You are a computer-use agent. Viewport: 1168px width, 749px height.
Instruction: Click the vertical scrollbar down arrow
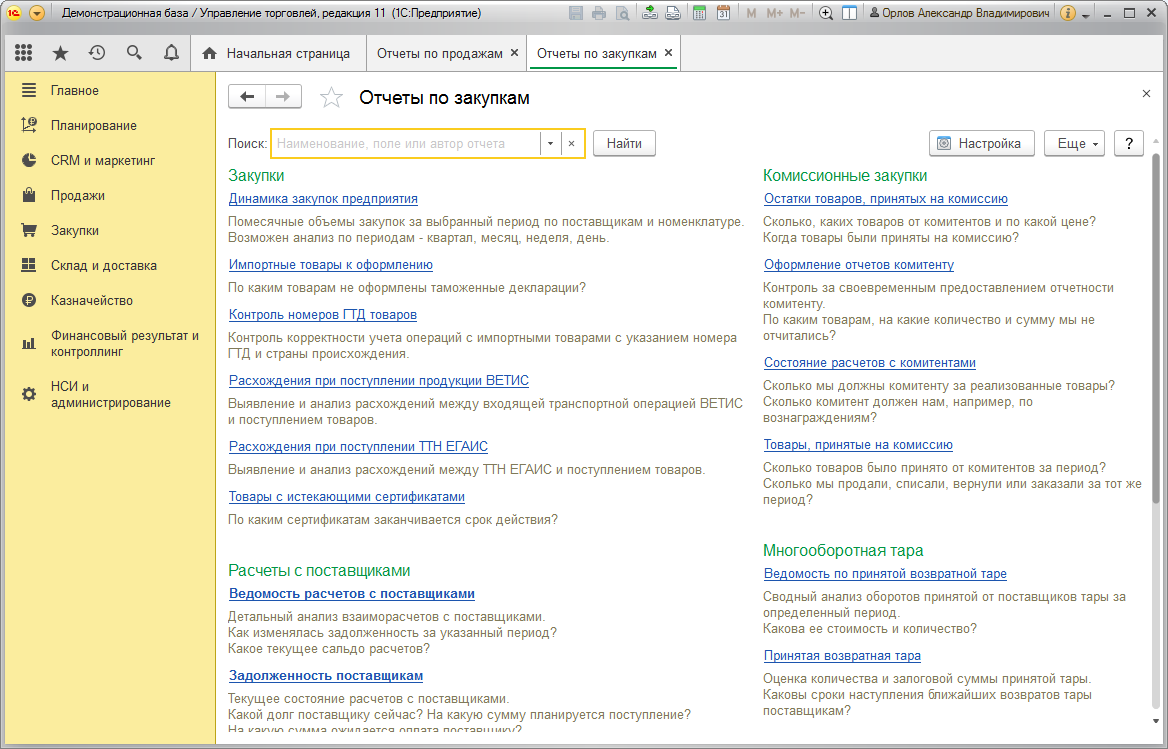[1155, 721]
